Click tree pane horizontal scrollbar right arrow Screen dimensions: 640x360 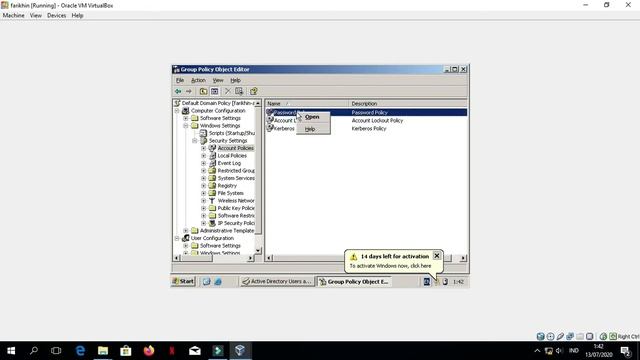click(x=250, y=258)
